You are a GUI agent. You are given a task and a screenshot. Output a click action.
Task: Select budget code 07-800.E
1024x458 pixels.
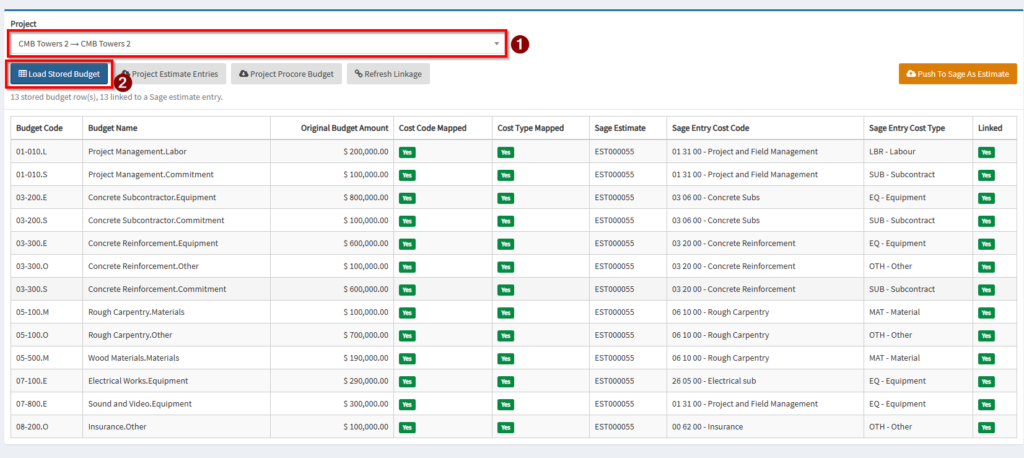(32, 404)
